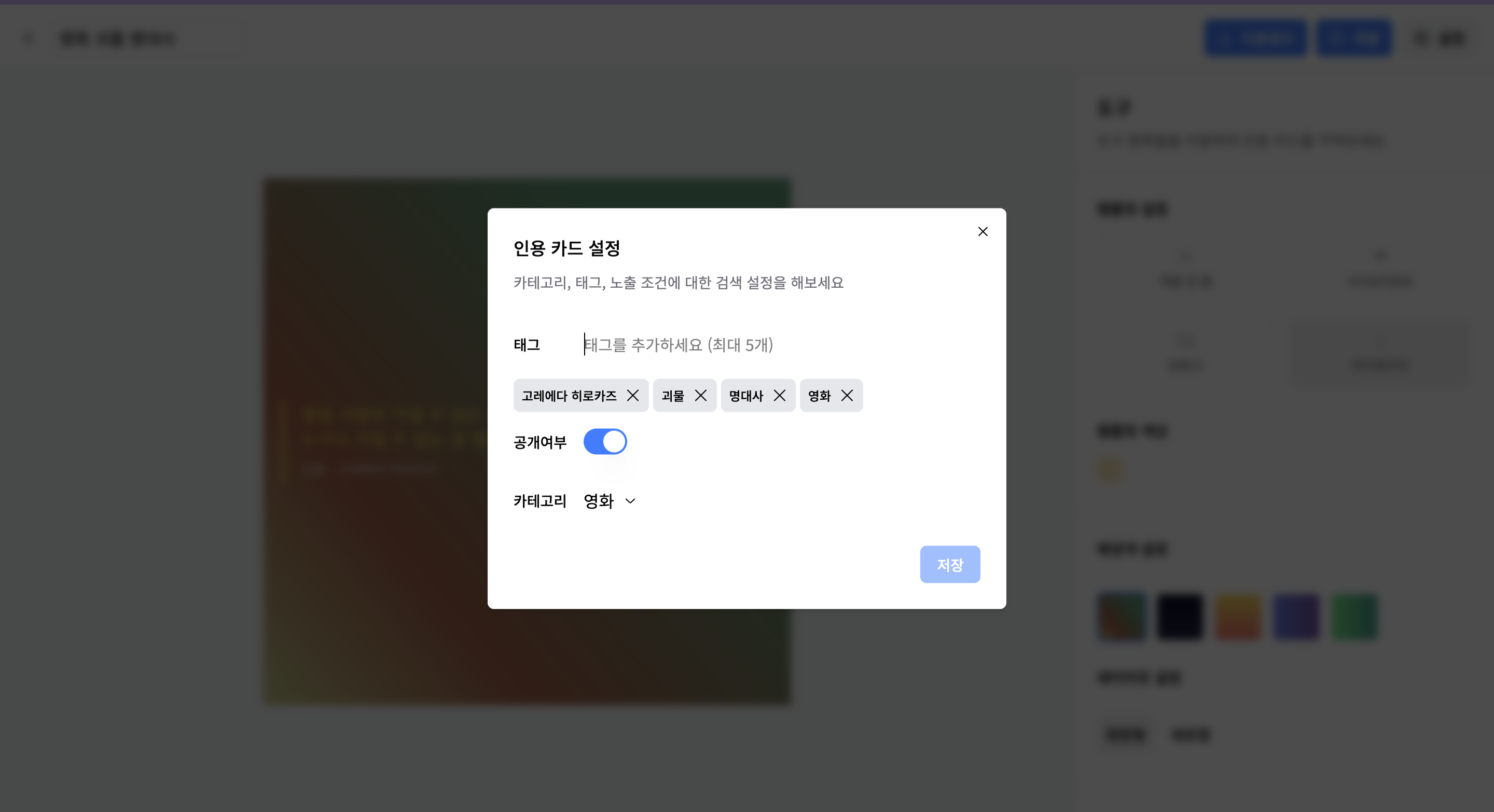Image resolution: width=1494 pixels, height=812 pixels.
Task: Close the 인용 카드 설정 dialog
Action: tap(983, 232)
